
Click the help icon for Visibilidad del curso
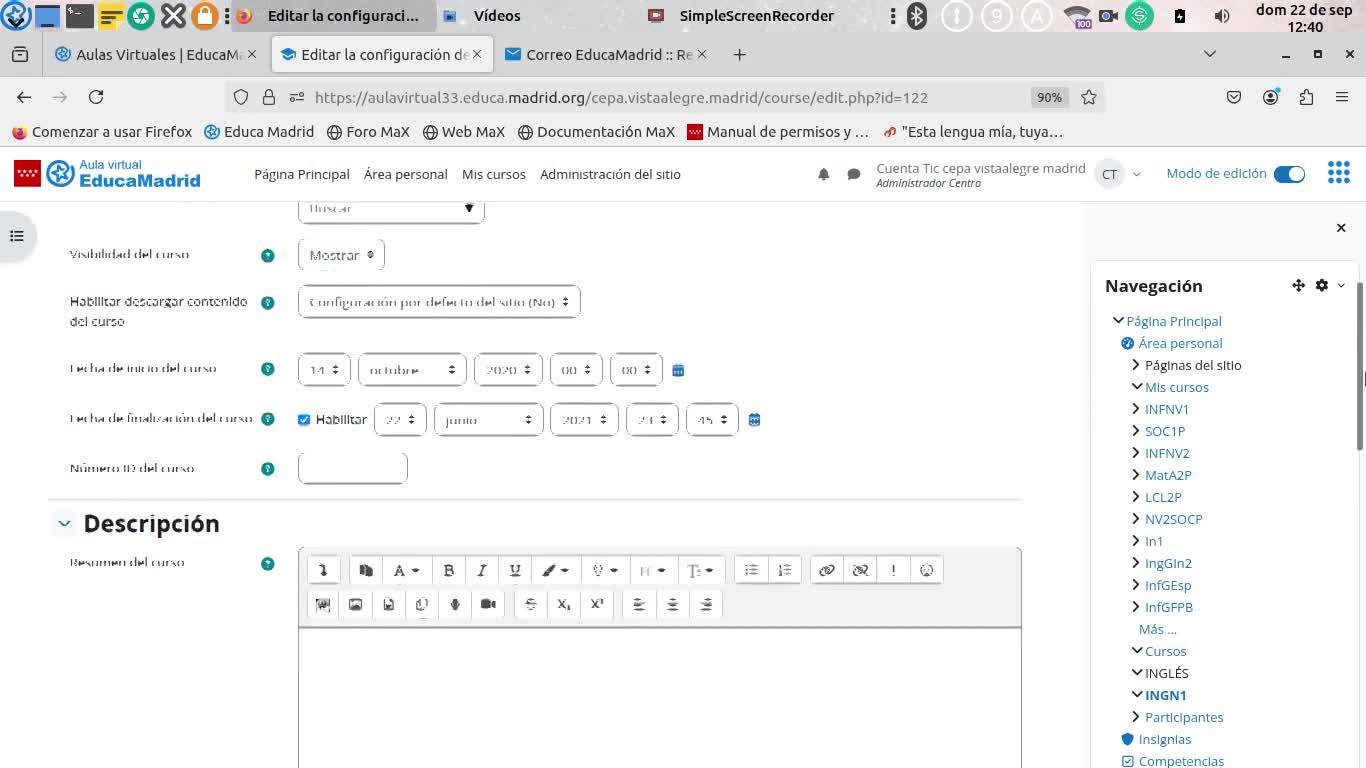coord(268,256)
